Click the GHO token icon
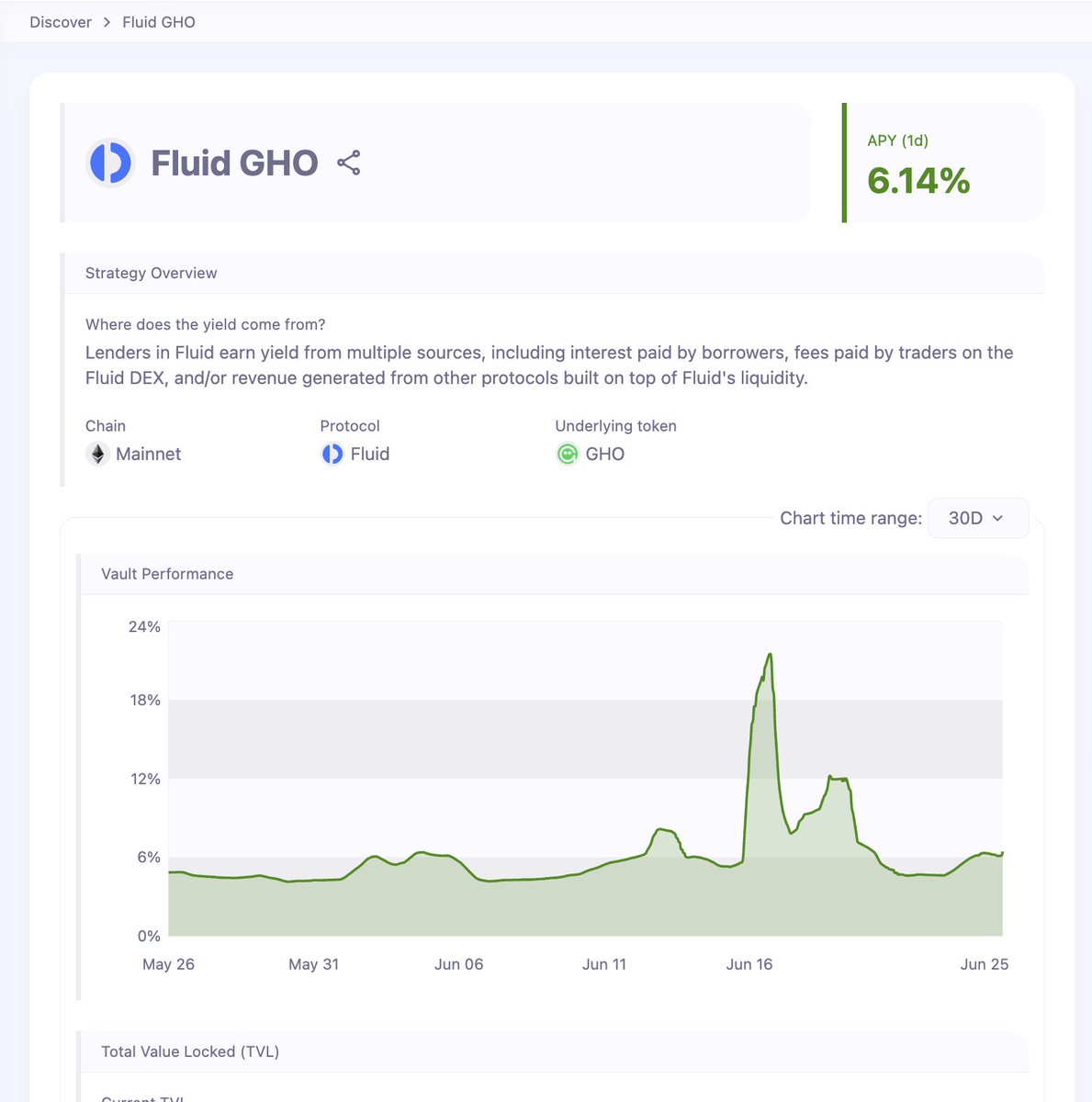The width and height of the screenshot is (1092, 1102). coord(568,454)
